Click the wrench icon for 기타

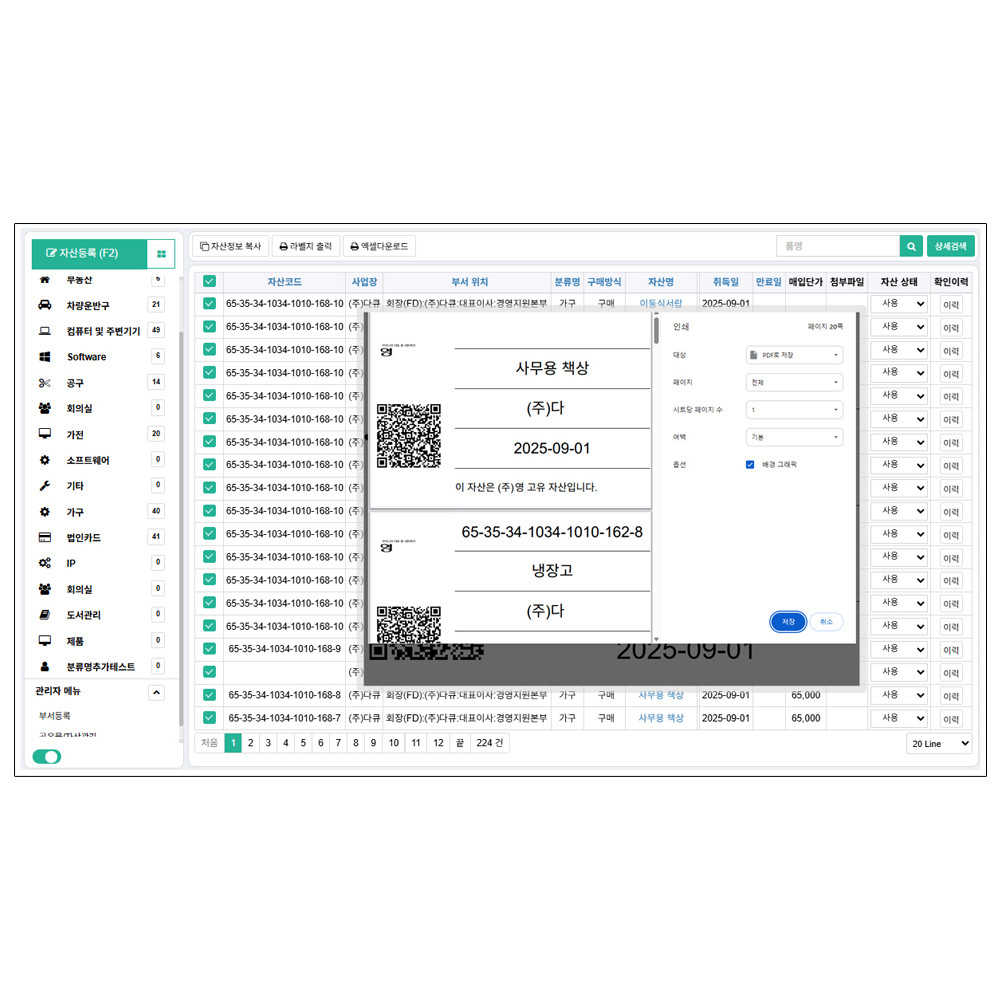point(45,486)
